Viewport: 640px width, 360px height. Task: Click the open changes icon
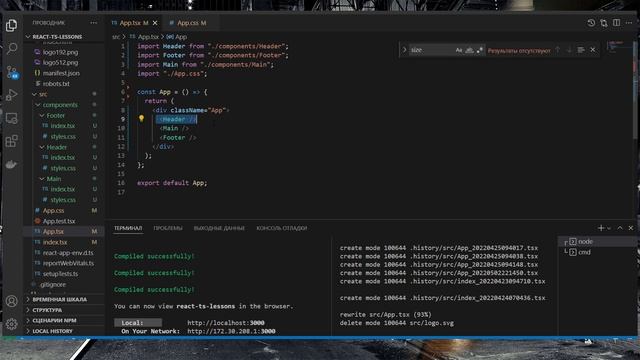[x=604, y=23]
